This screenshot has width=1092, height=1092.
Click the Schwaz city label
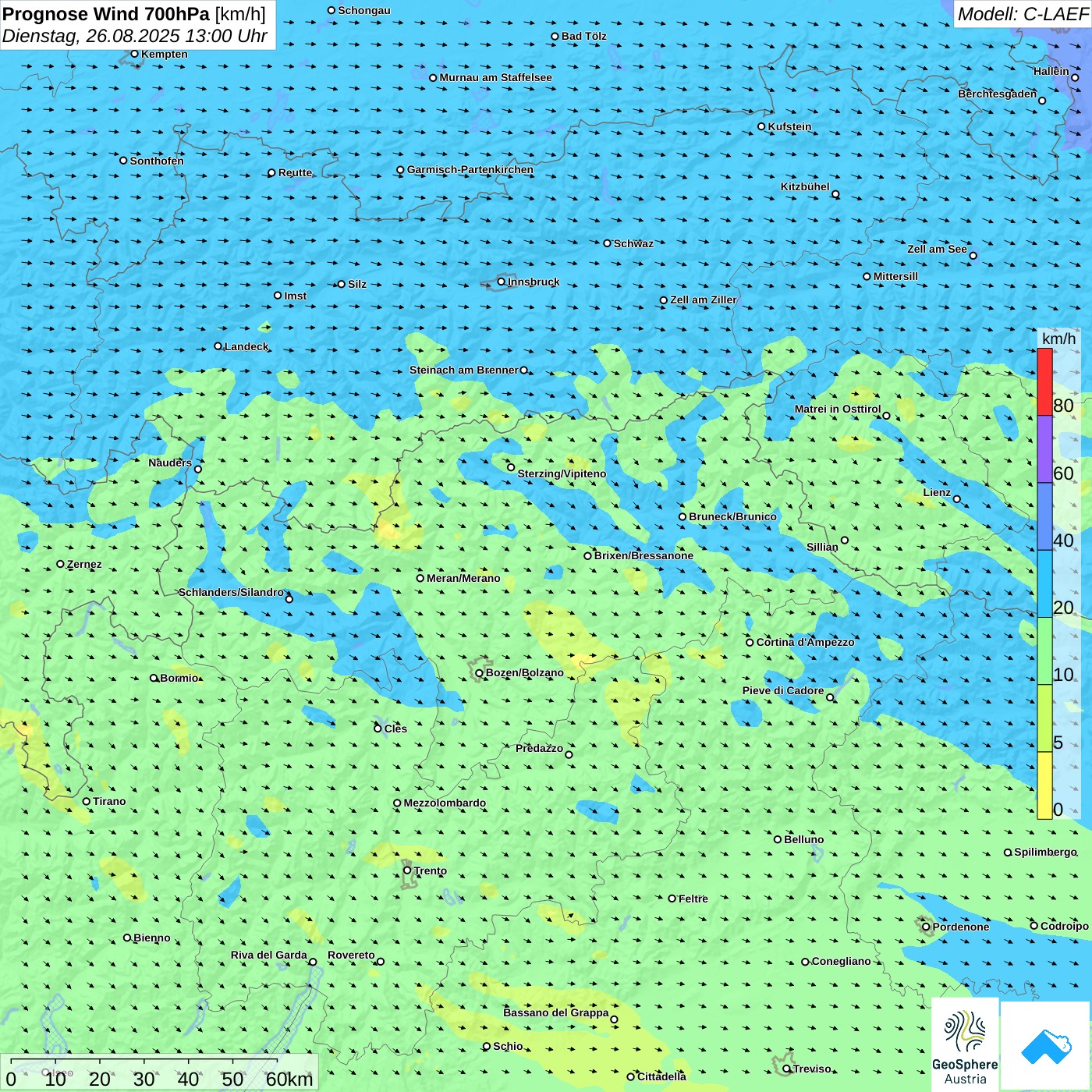tap(634, 243)
